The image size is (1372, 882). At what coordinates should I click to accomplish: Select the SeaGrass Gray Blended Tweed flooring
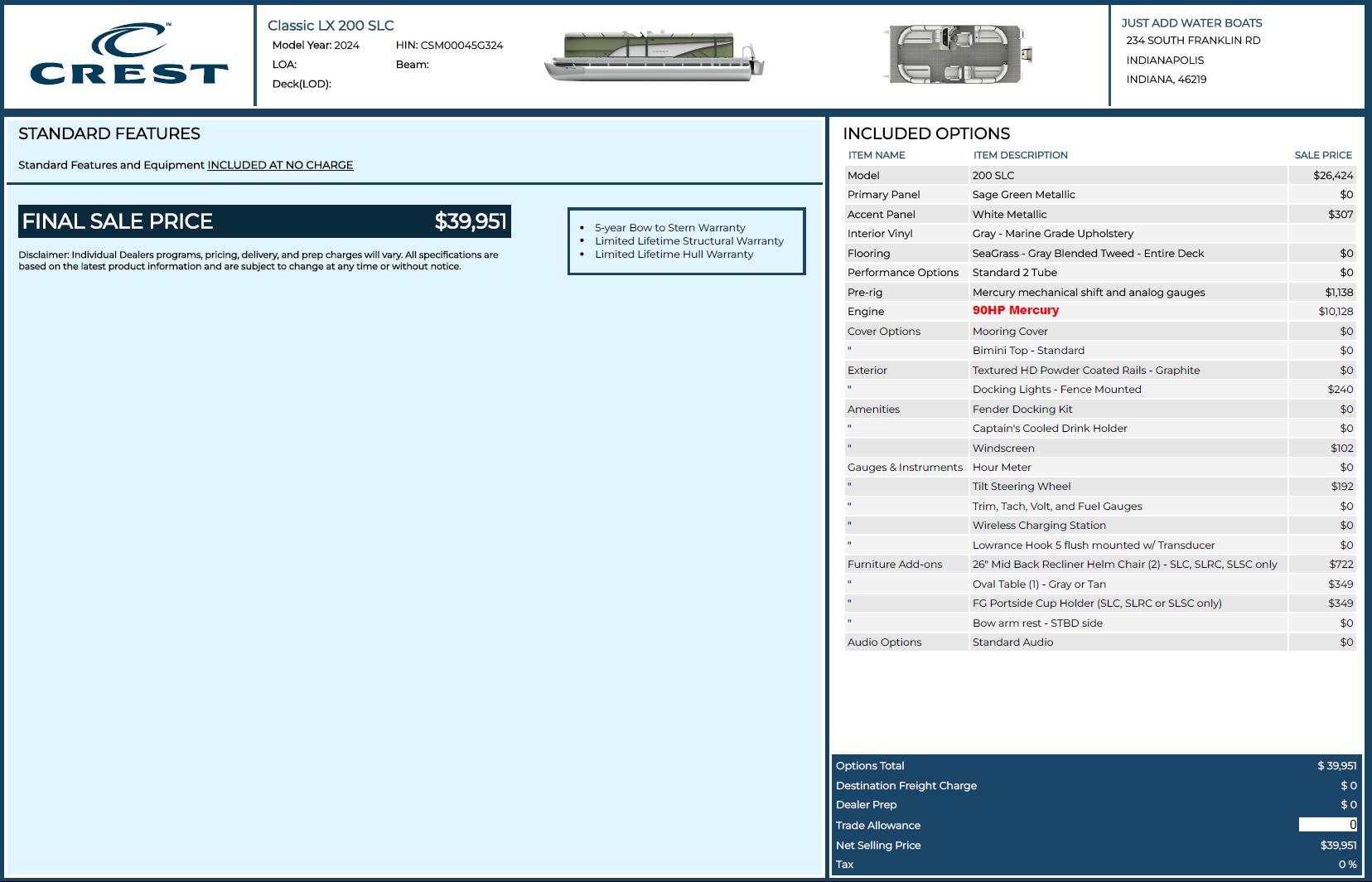(x=1088, y=254)
